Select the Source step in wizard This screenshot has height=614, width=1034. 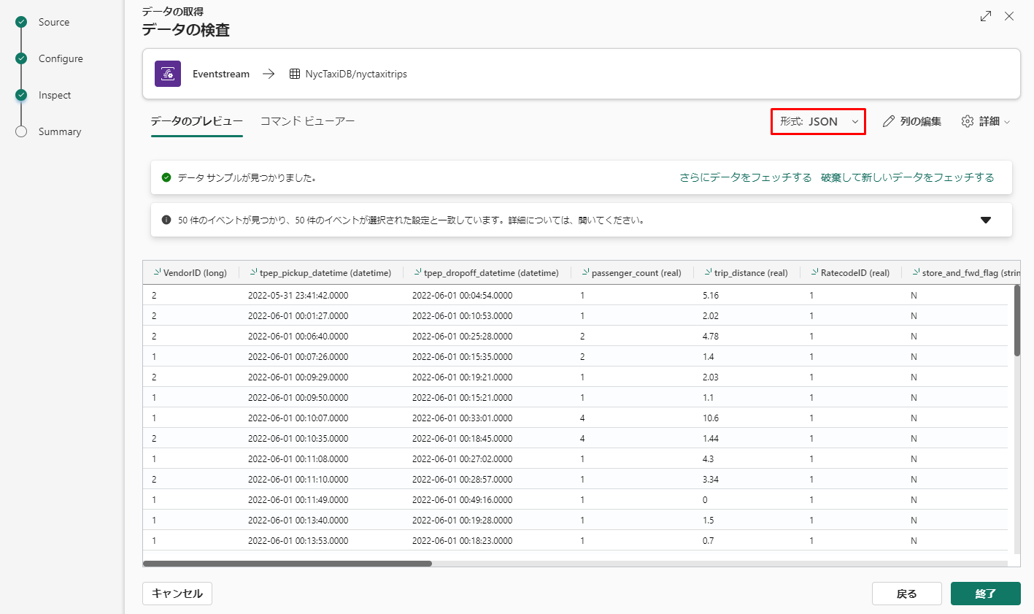coord(53,22)
